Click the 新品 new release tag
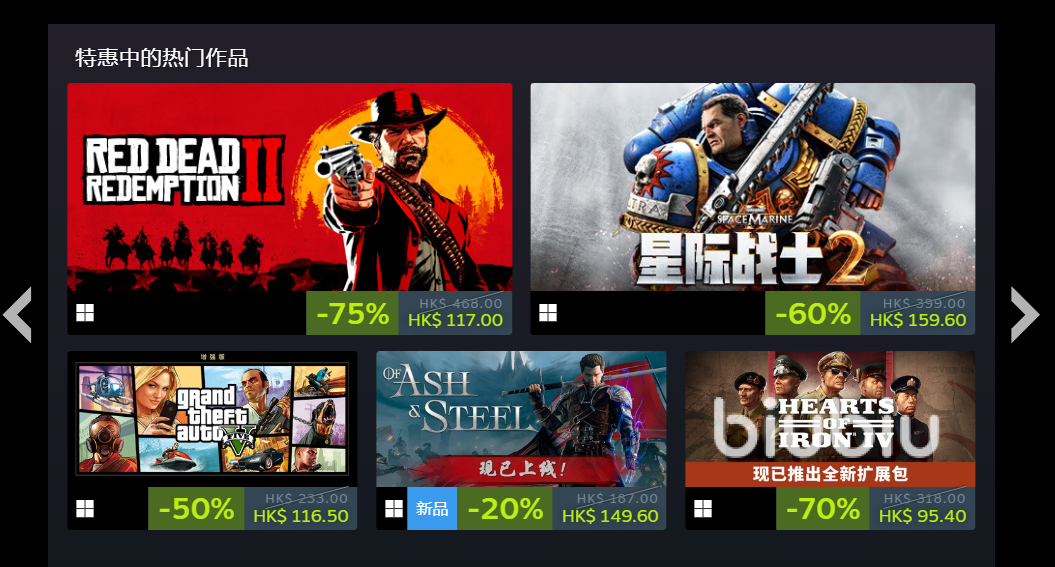This screenshot has height=567, width=1055. [432, 508]
